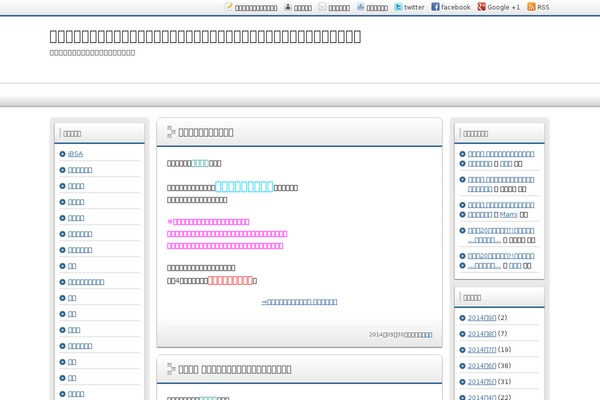This screenshot has width=600, height=400.
Task: Click the large blog title heading
Action: [205, 37]
